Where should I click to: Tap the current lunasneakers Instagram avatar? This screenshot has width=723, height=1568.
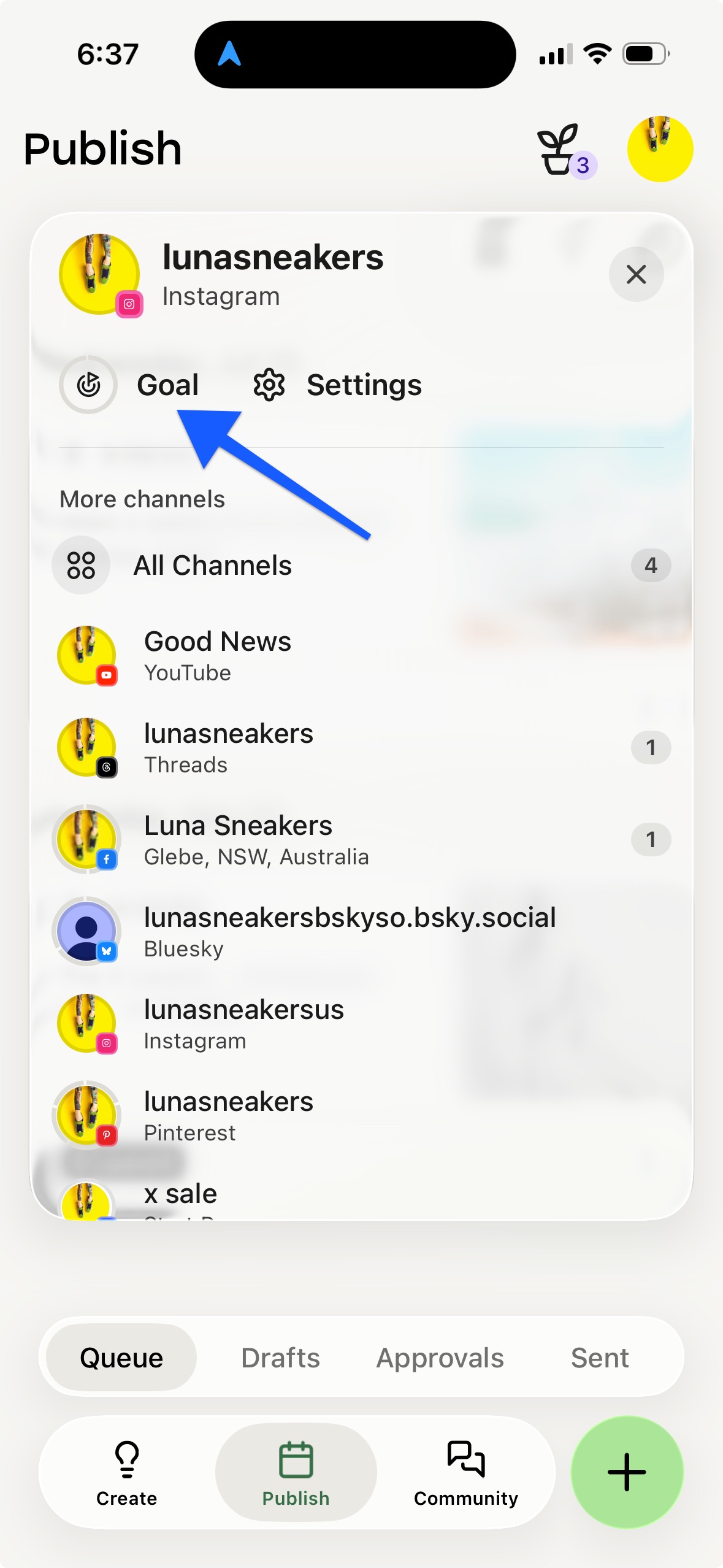point(100,275)
